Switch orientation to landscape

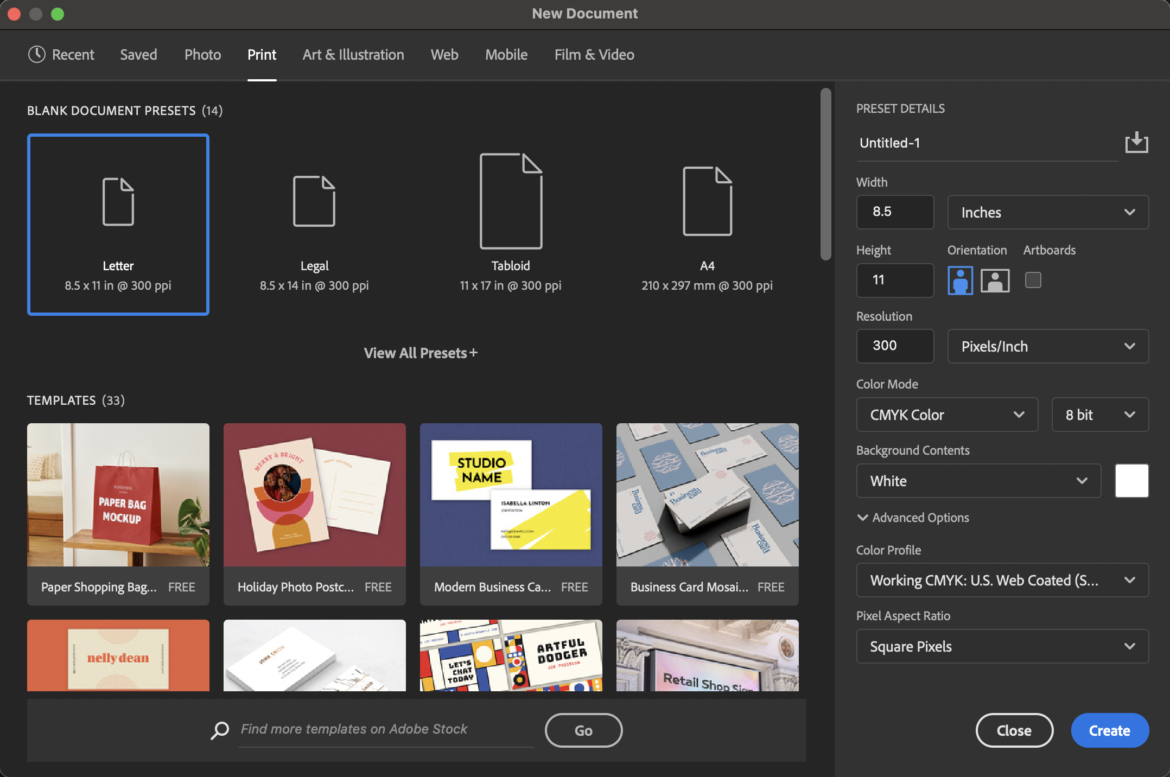[x=995, y=280]
